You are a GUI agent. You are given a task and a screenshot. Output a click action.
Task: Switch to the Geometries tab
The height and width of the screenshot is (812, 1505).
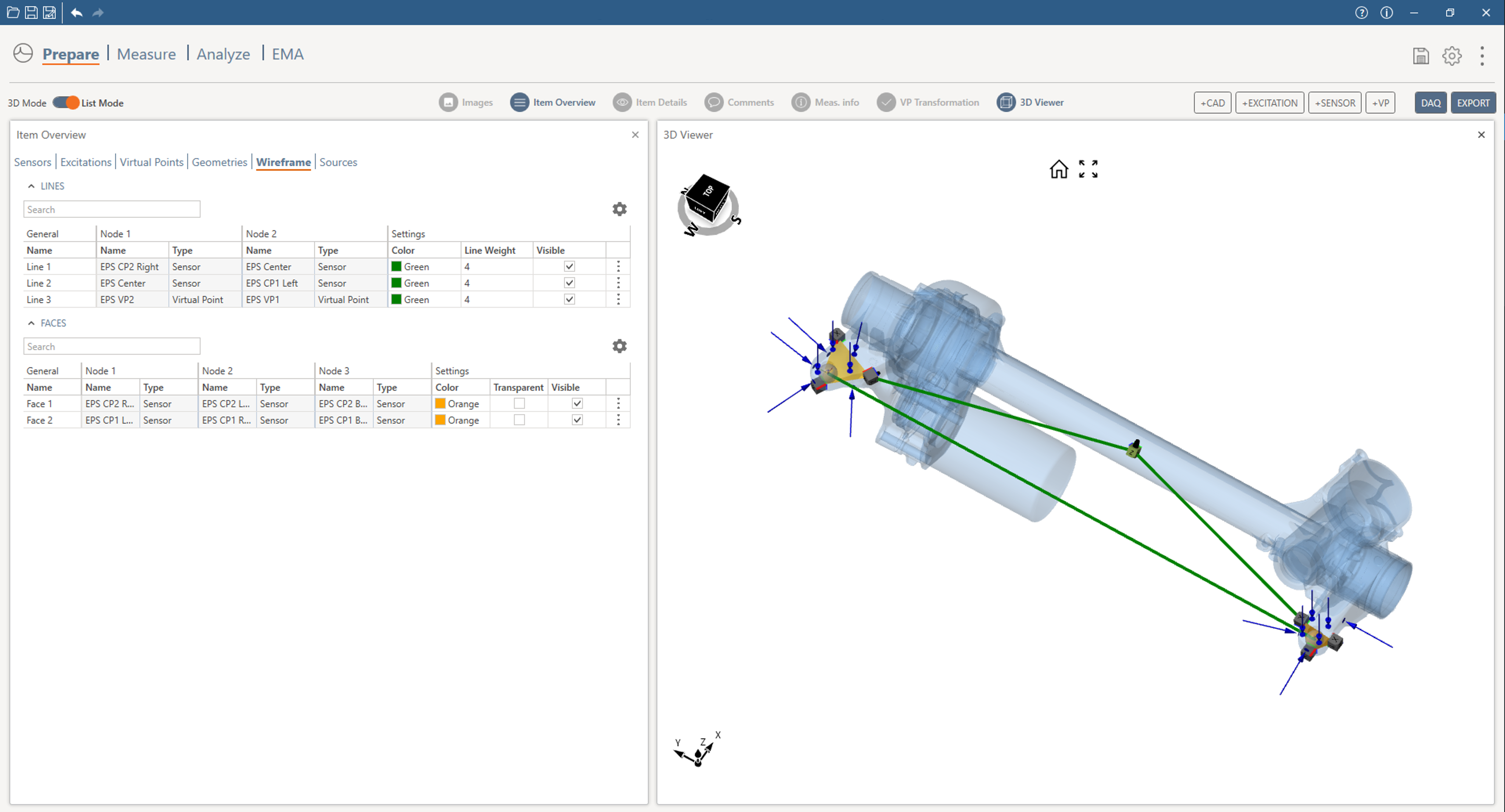[219, 162]
